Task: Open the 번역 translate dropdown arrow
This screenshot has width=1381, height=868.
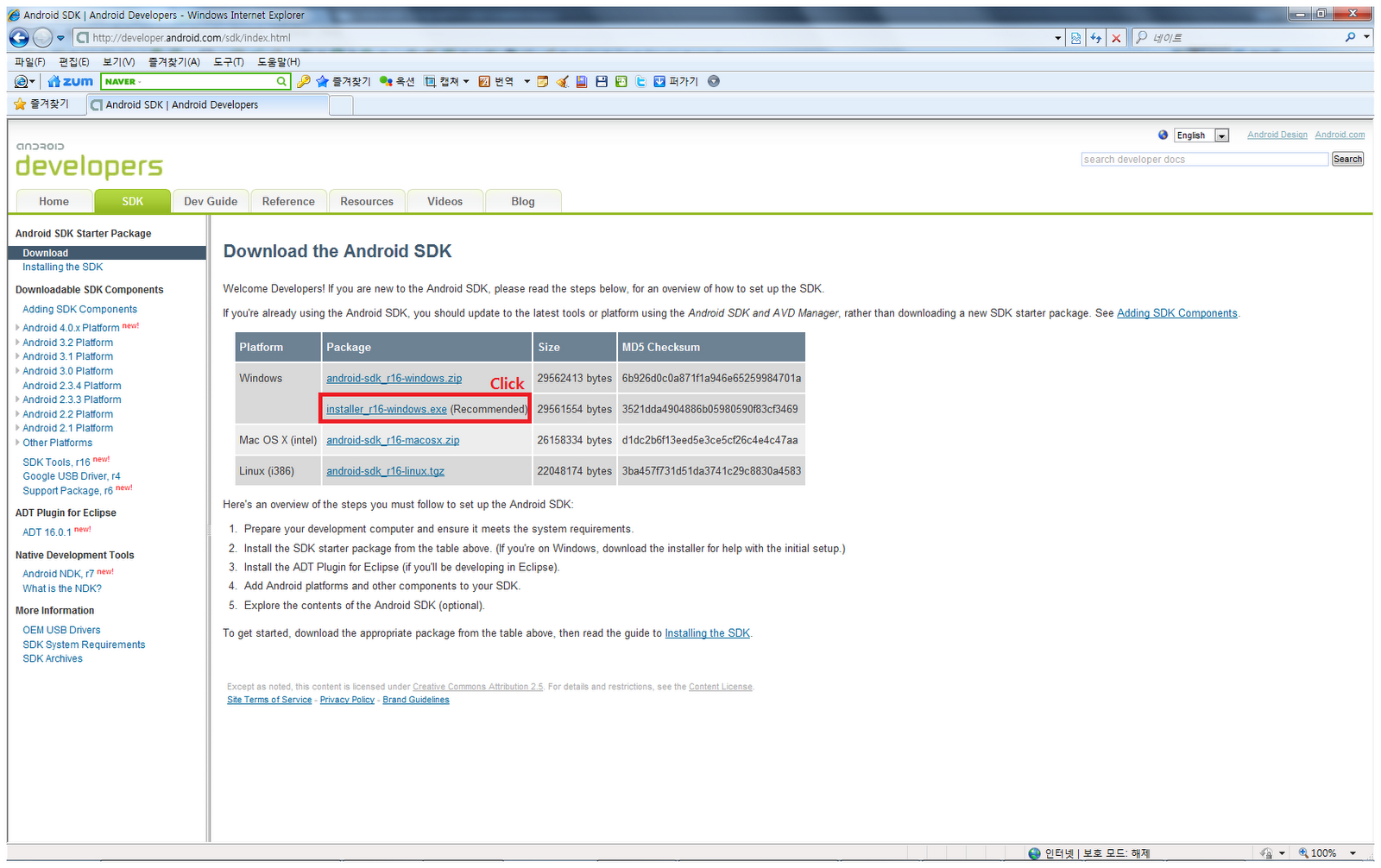Action: pos(527,81)
